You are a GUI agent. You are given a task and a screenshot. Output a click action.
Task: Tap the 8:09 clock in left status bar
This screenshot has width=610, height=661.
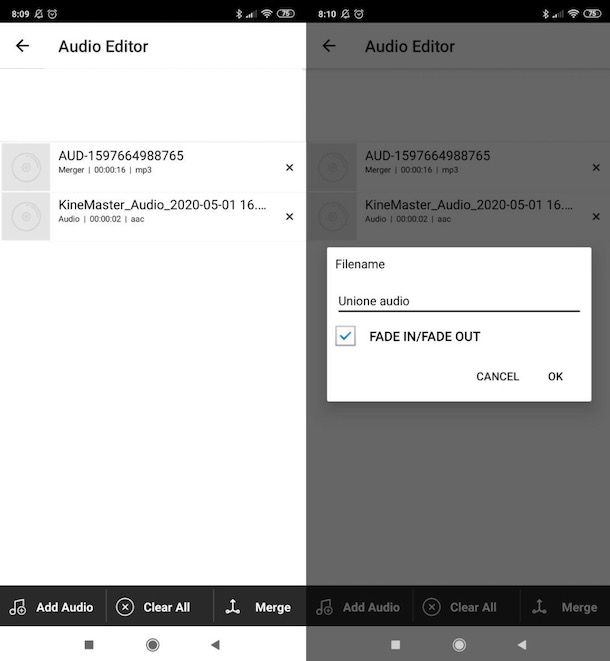[x=20, y=14]
